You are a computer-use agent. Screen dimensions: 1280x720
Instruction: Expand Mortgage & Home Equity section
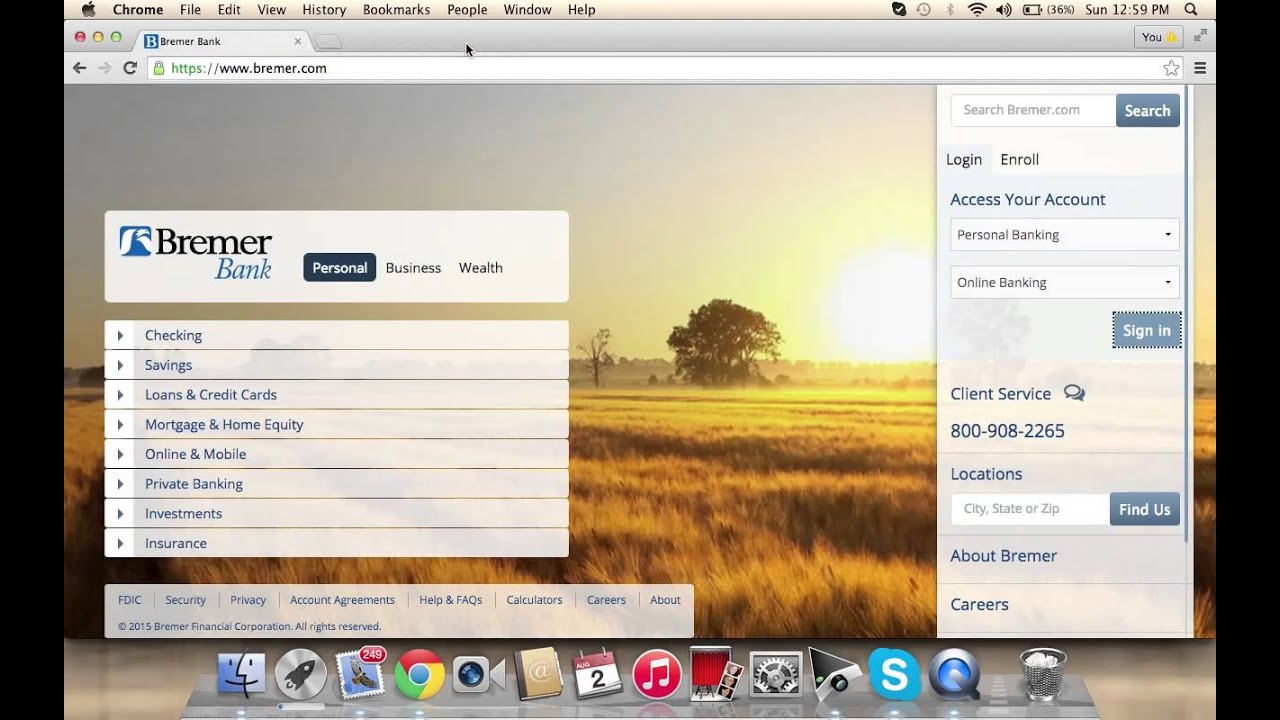(336, 424)
